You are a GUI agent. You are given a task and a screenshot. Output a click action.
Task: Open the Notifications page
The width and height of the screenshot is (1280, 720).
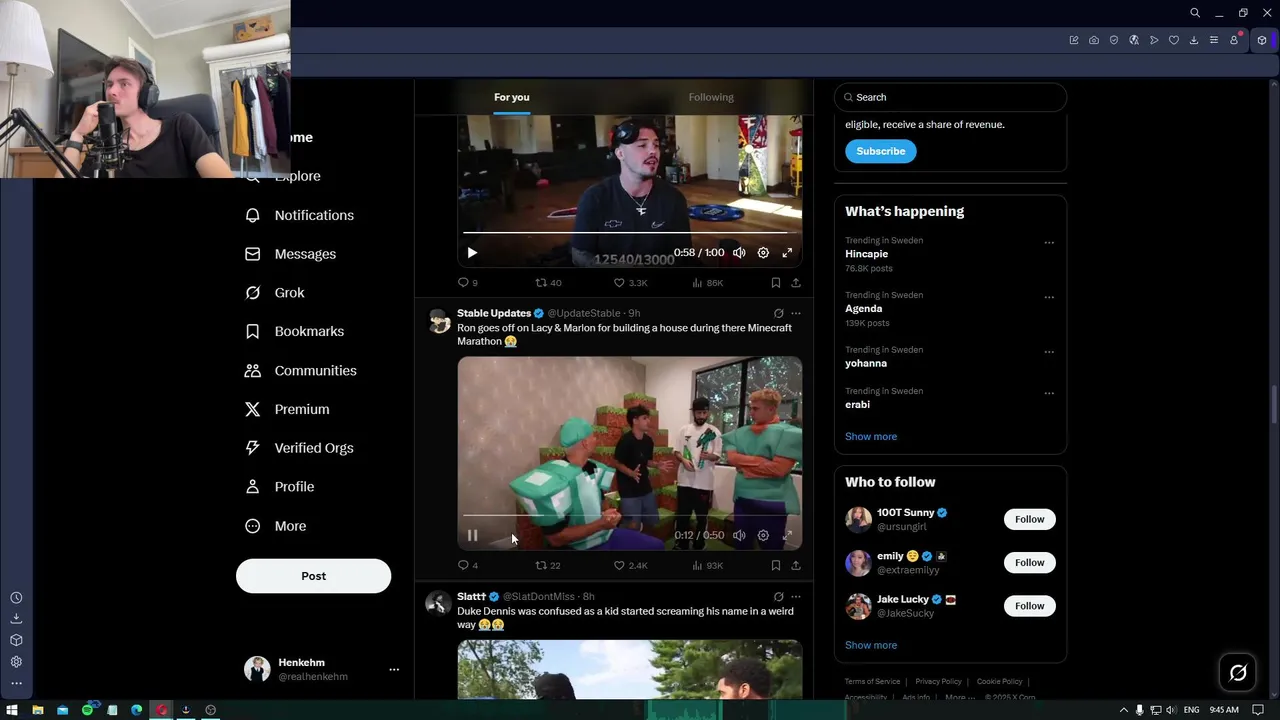[x=299, y=215]
